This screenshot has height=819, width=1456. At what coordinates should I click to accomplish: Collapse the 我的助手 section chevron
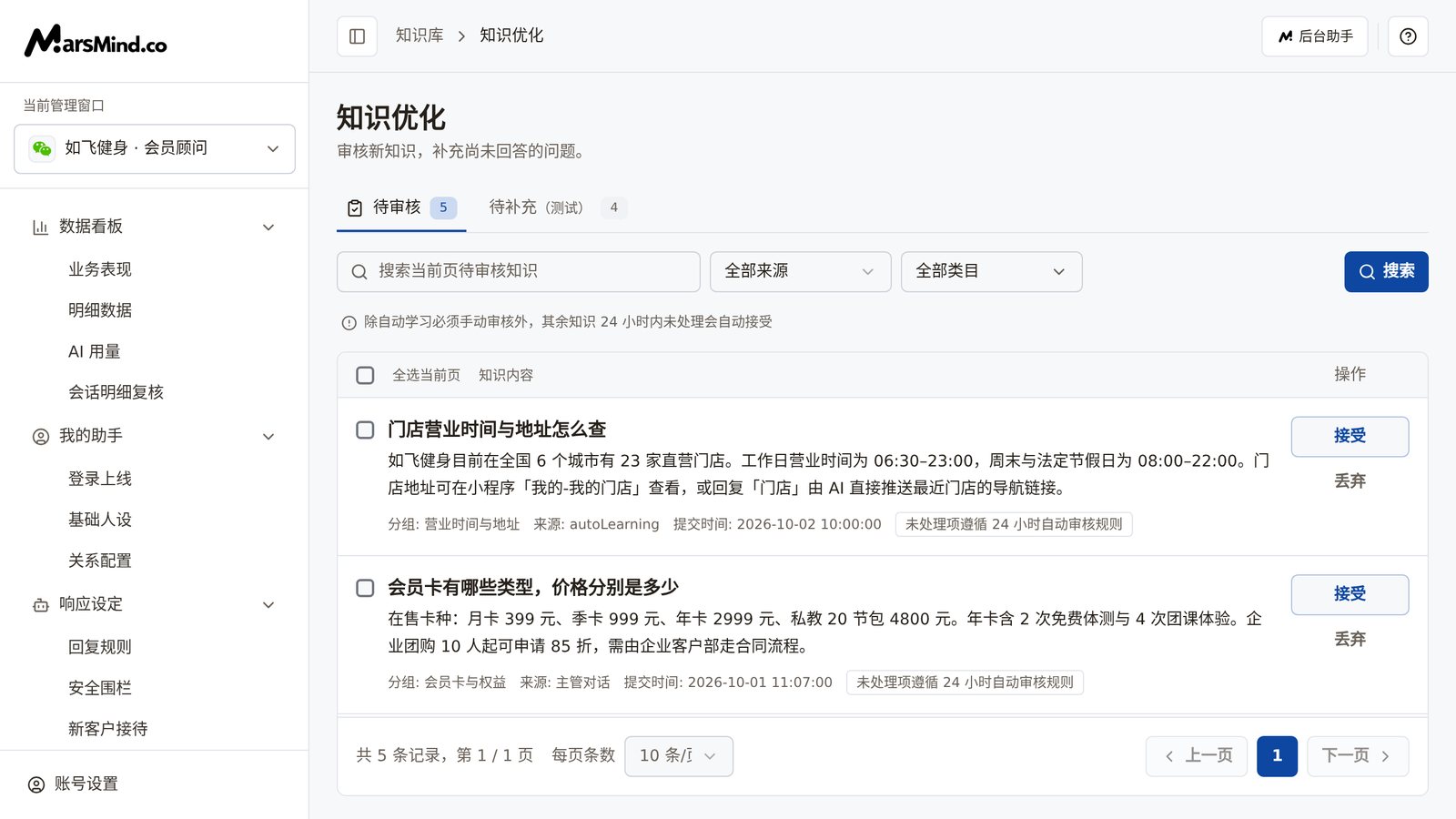[268, 436]
